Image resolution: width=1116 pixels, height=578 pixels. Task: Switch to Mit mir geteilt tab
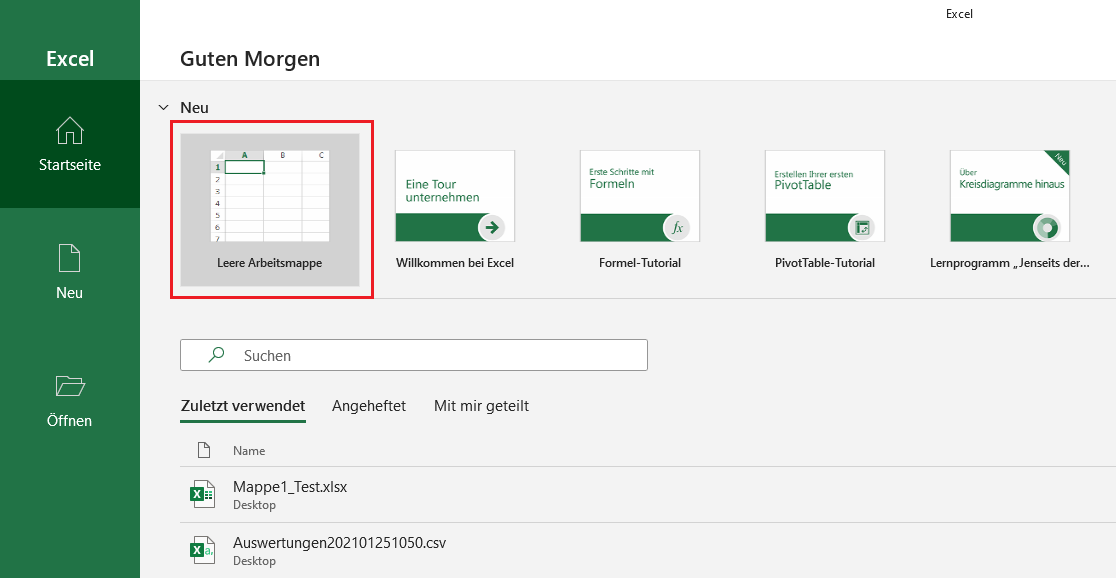[x=481, y=406]
